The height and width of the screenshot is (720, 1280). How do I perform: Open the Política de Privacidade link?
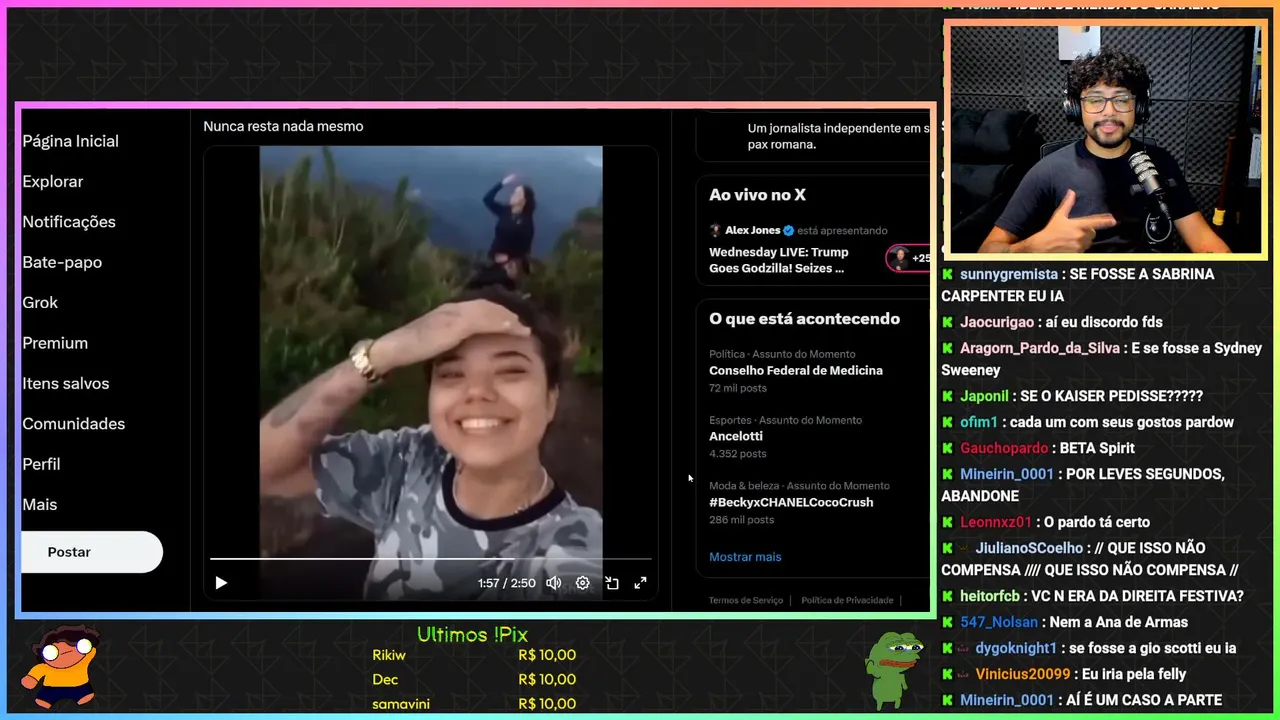847,600
